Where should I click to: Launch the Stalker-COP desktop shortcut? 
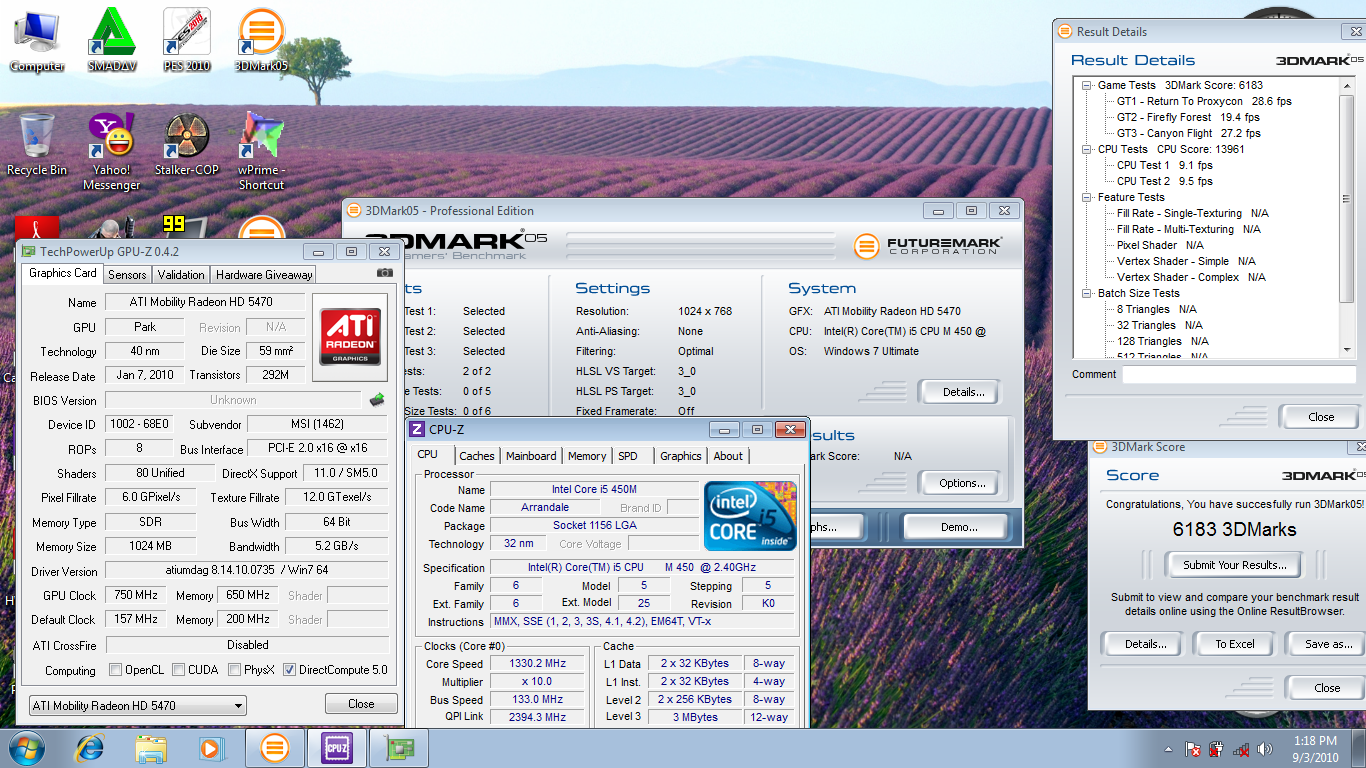pyautogui.click(x=186, y=144)
